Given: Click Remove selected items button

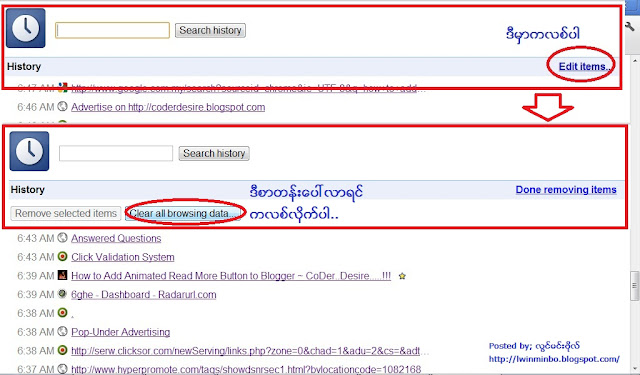Looking at the screenshot, I should pyautogui.click(x=66, y=213).
